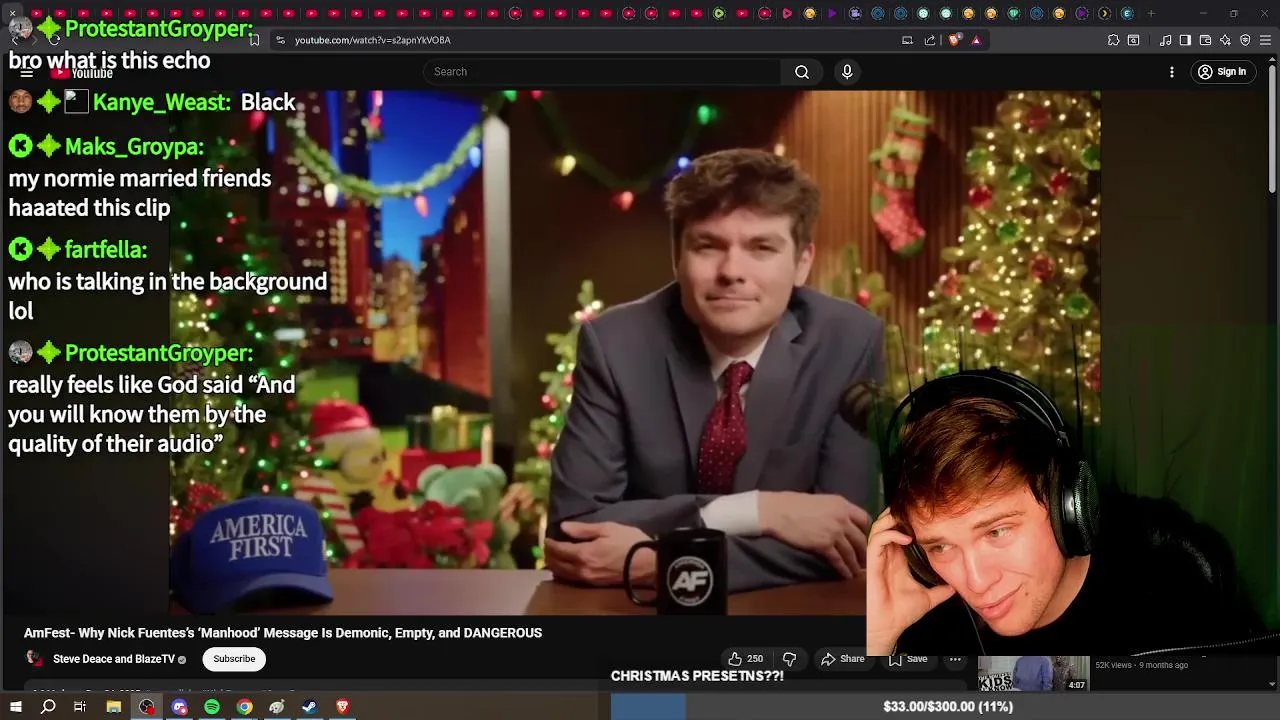
Task: Click the address bar URL
Action: point(373,40)
